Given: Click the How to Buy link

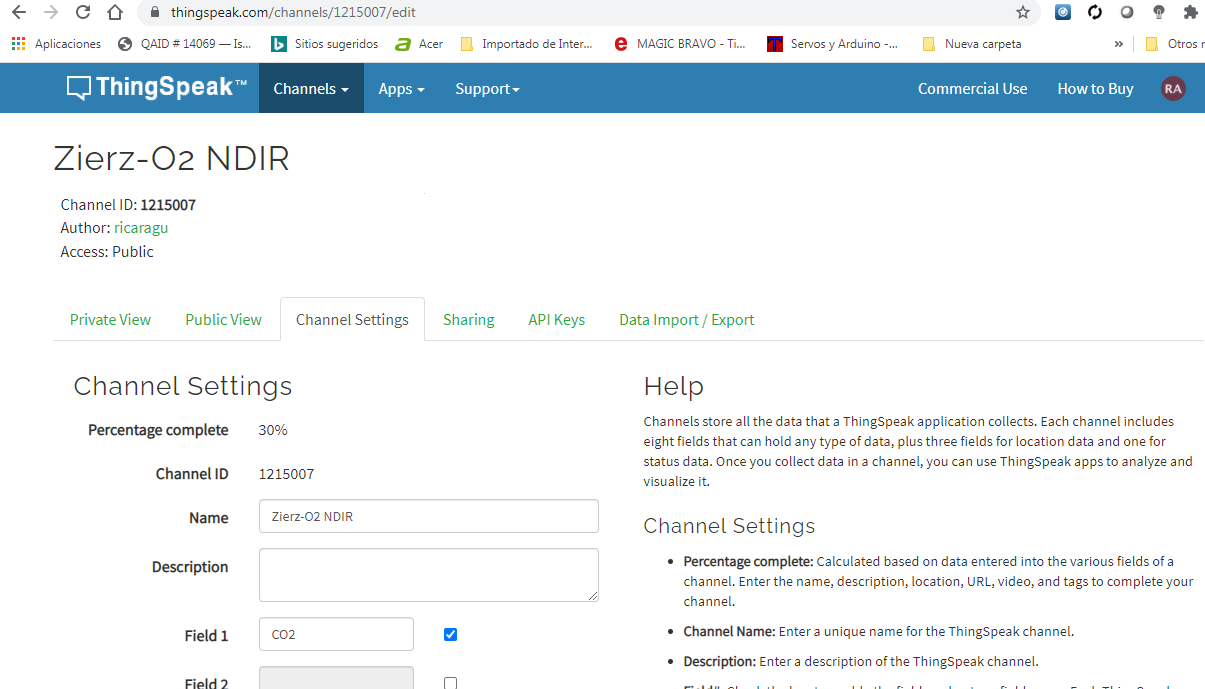Looking at the screenshot, I should 1095,88.
